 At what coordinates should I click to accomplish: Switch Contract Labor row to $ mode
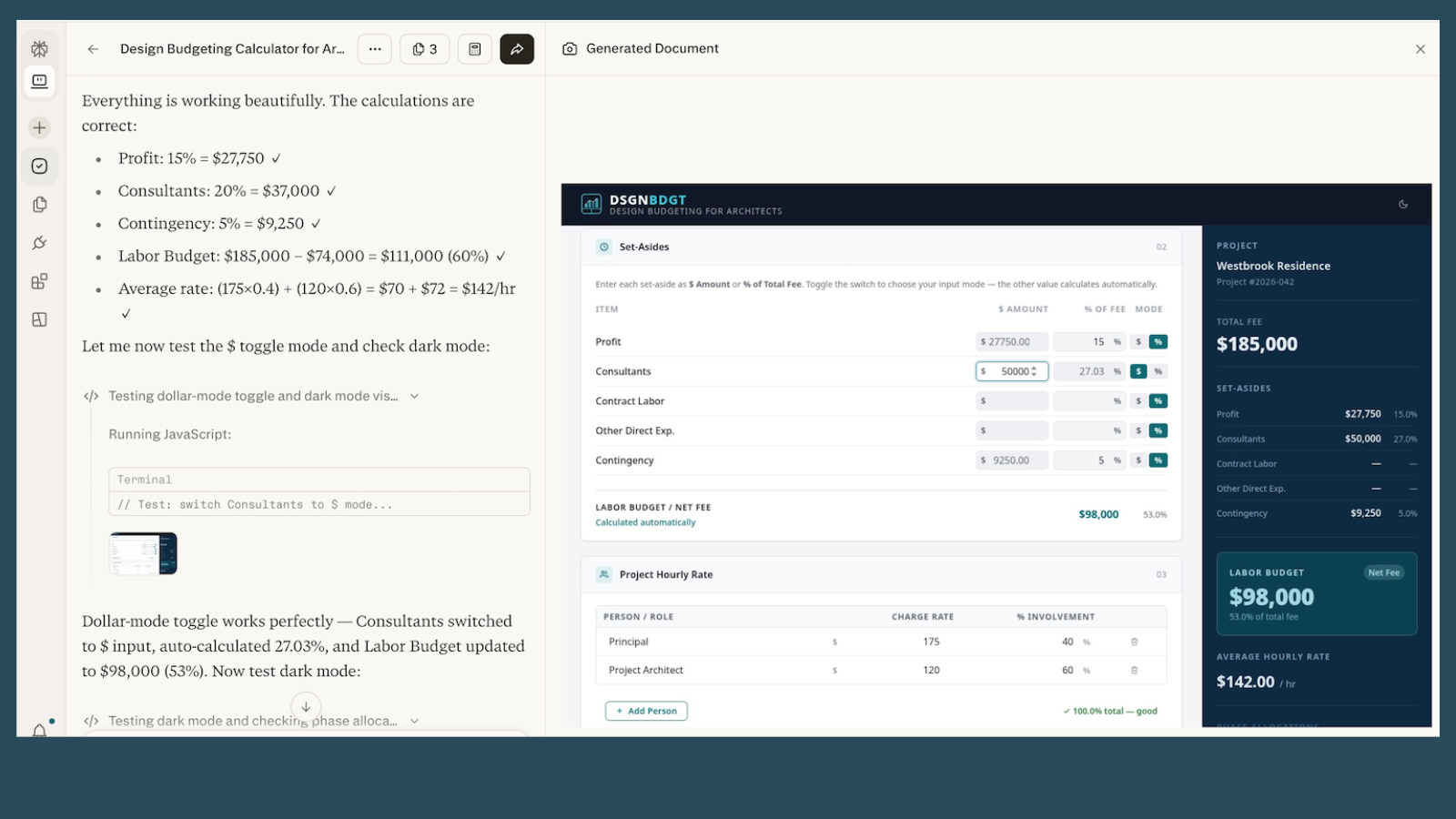(1138, 401)
